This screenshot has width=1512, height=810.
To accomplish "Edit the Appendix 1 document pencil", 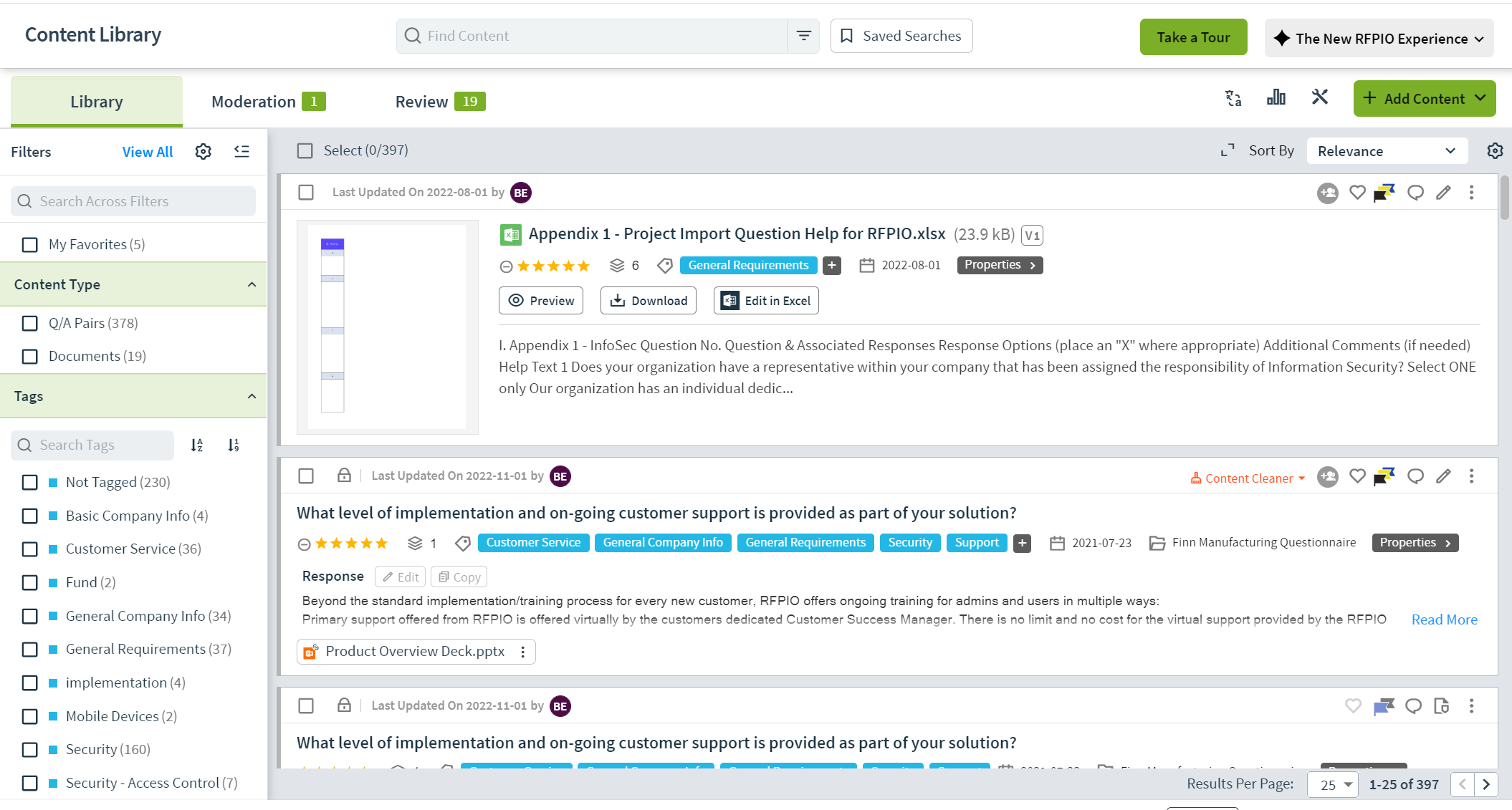I will 1444,193.
